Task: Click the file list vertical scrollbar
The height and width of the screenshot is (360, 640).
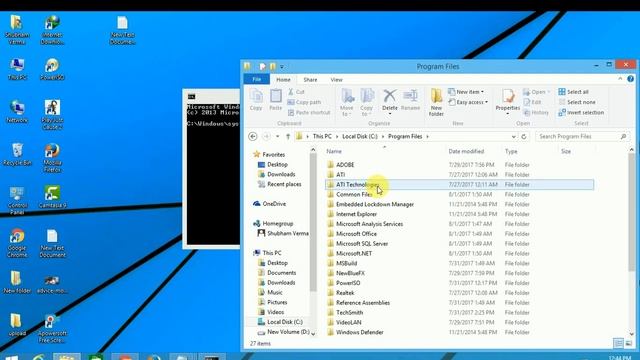Action: point(631,212)
